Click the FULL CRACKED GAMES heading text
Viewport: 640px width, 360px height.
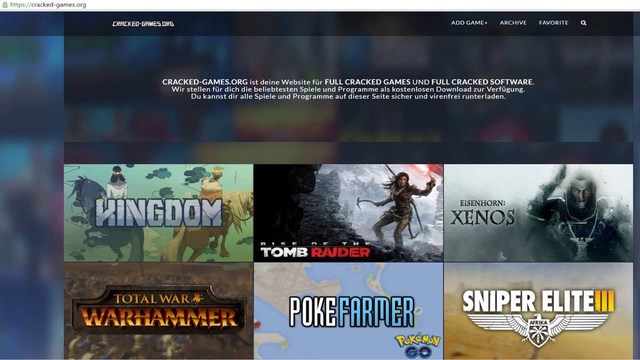tap(367, 82)
